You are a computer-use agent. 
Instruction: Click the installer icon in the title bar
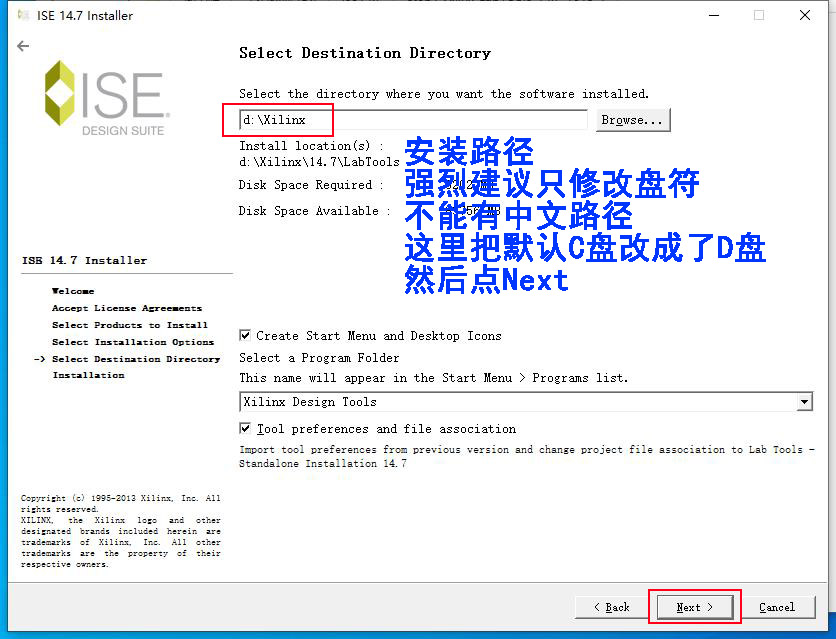tap(23, 15)
